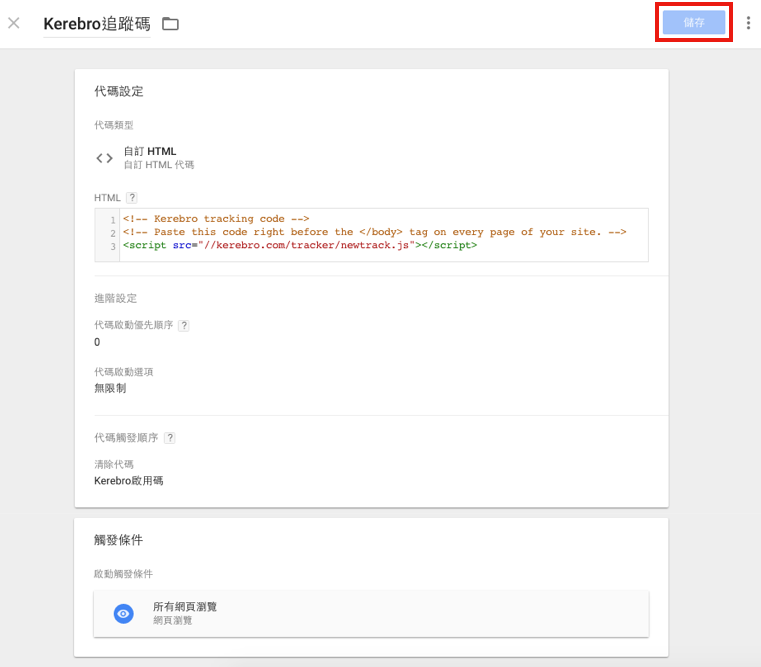Change the 無限制 tag firing option
This screenshot has height=667, width=761.
point(110,388)
